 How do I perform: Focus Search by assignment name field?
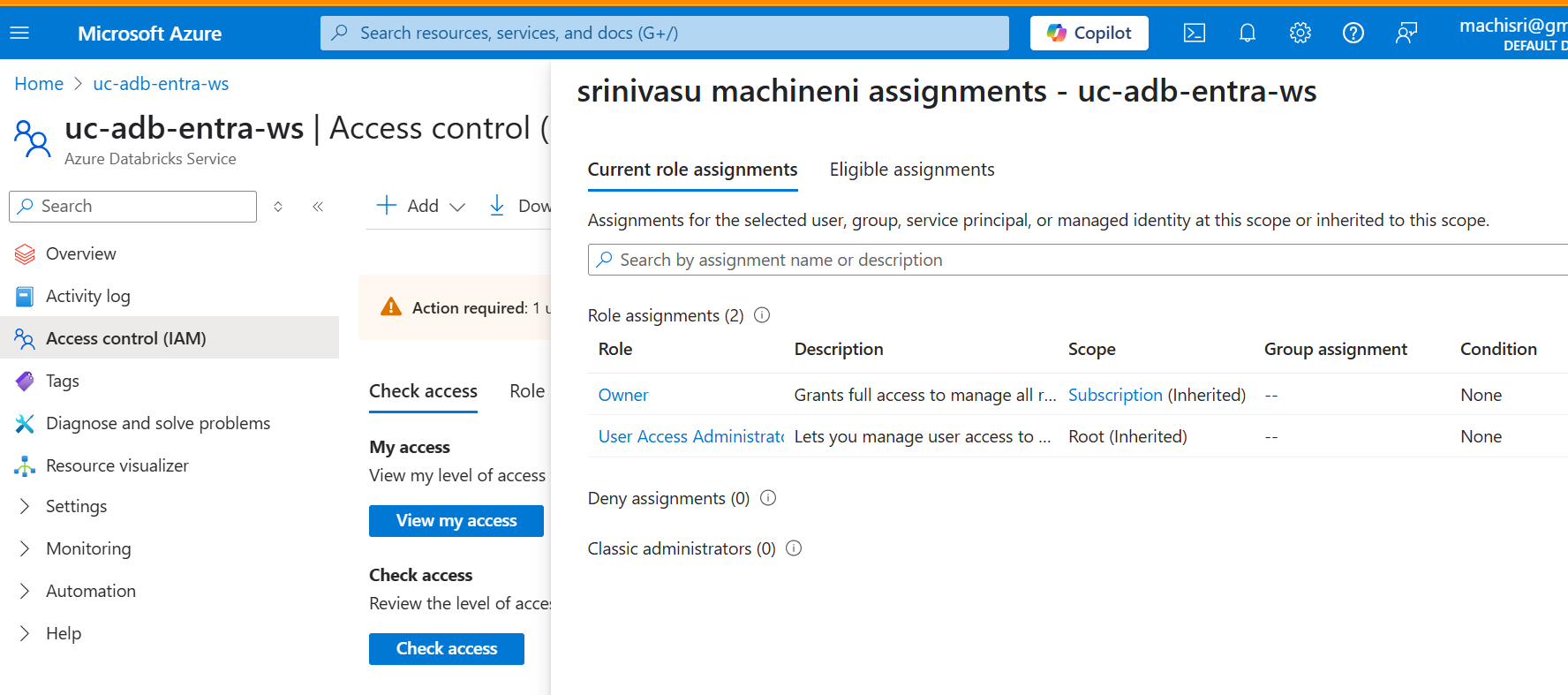(x=1077, y=260)
